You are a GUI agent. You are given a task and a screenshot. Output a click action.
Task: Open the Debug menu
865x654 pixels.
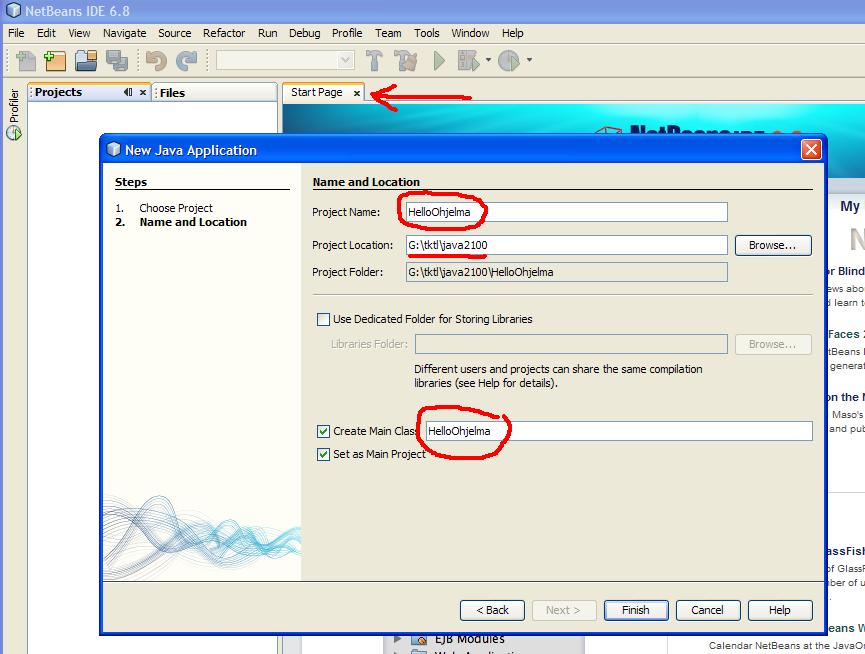(x=305, y=33)
